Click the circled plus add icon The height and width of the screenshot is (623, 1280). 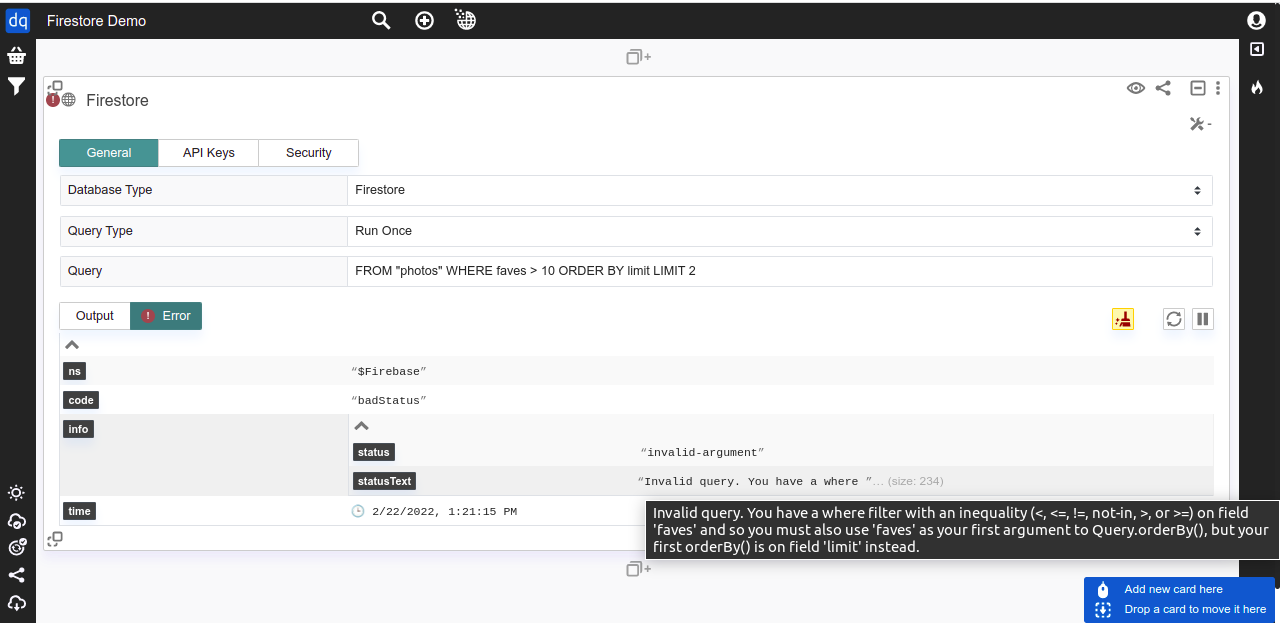424,20
